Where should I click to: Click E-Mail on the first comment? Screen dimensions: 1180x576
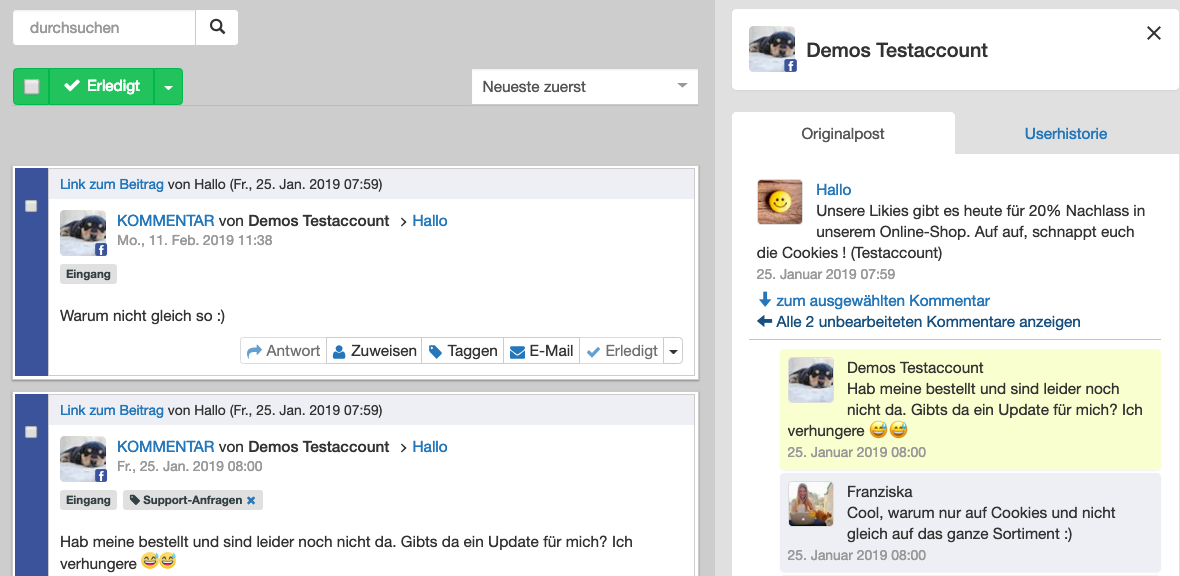tap(541, 351)
